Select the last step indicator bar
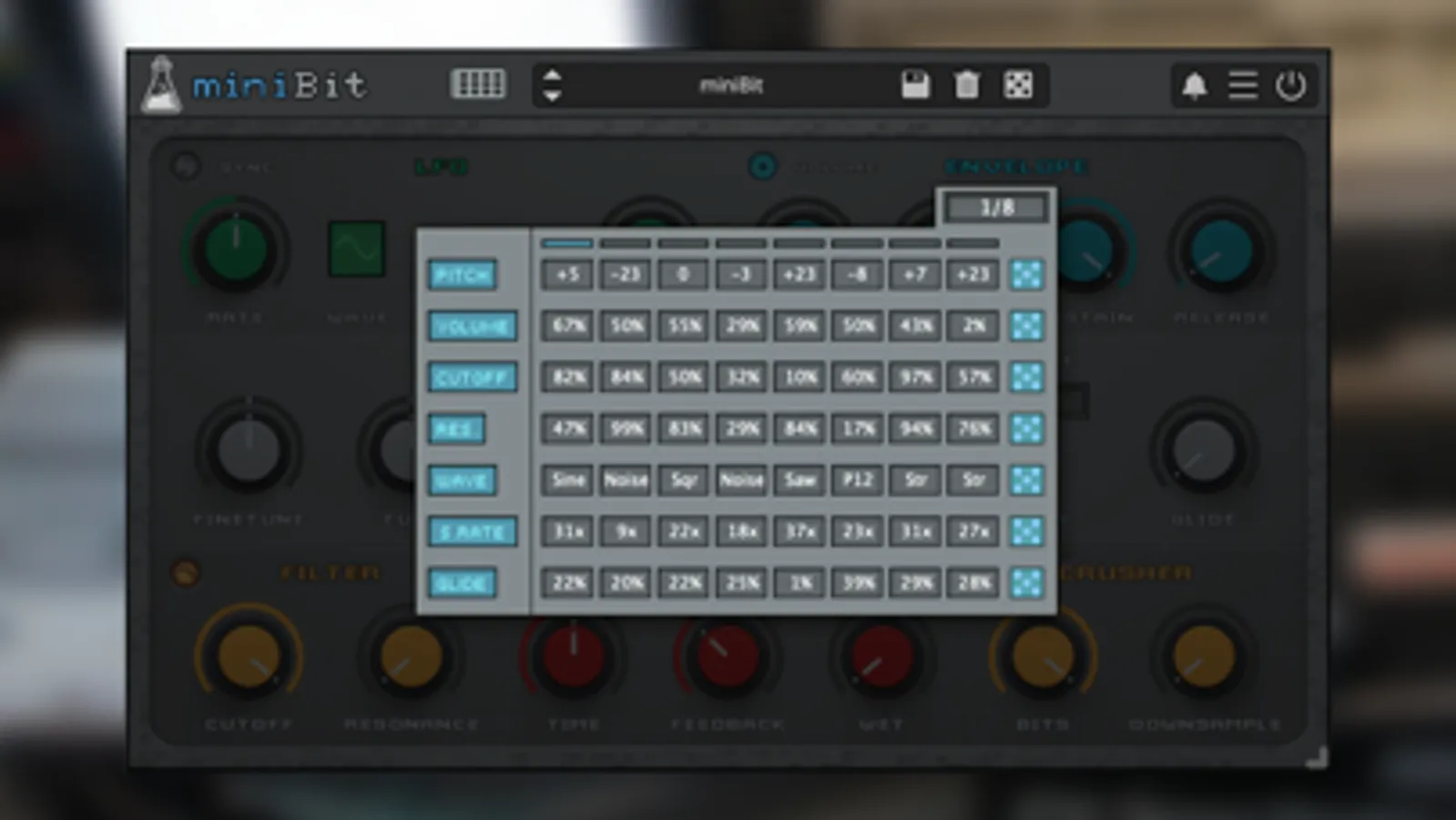The image size is (1456, 820). [973, 243]
